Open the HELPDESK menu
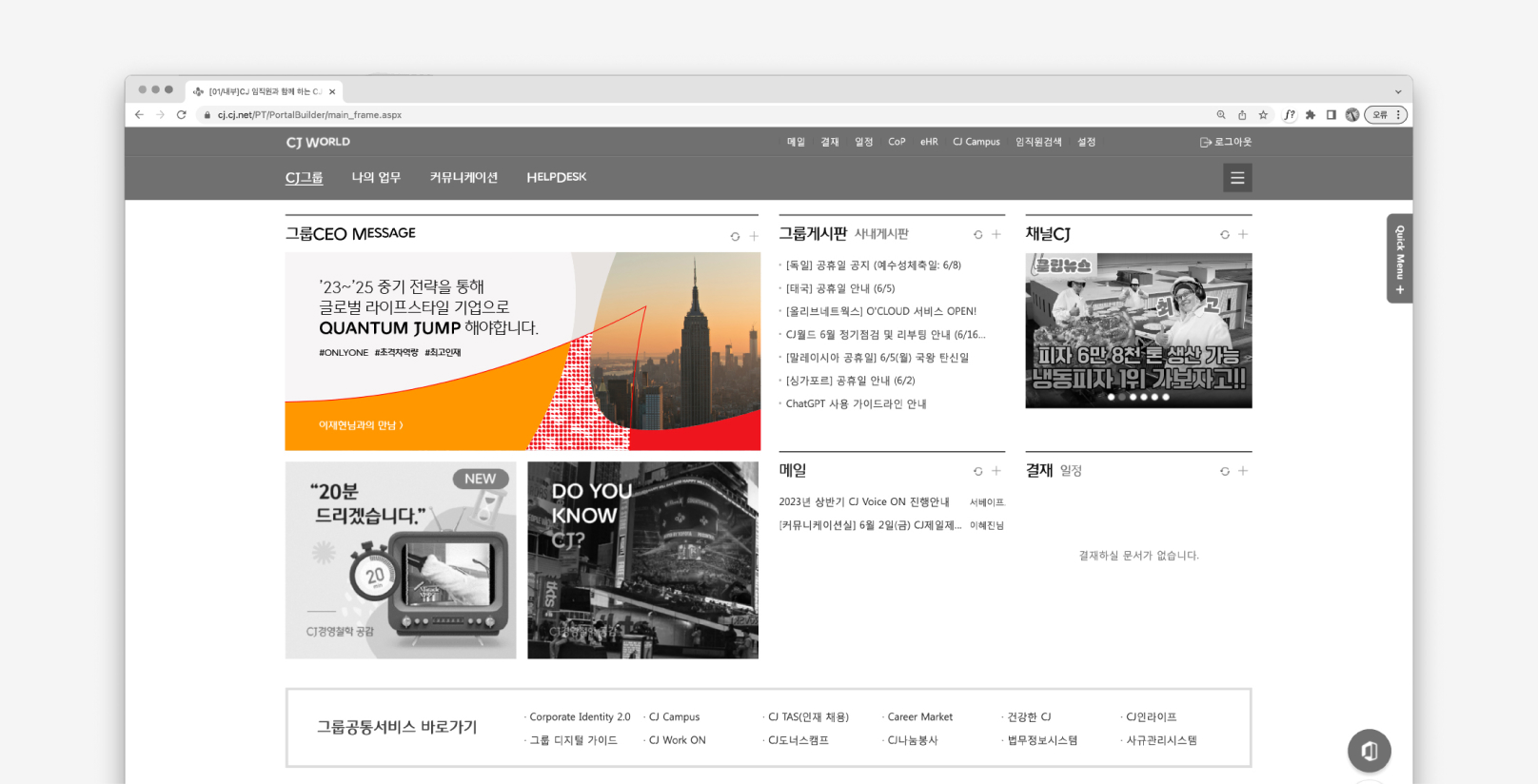 556,178
